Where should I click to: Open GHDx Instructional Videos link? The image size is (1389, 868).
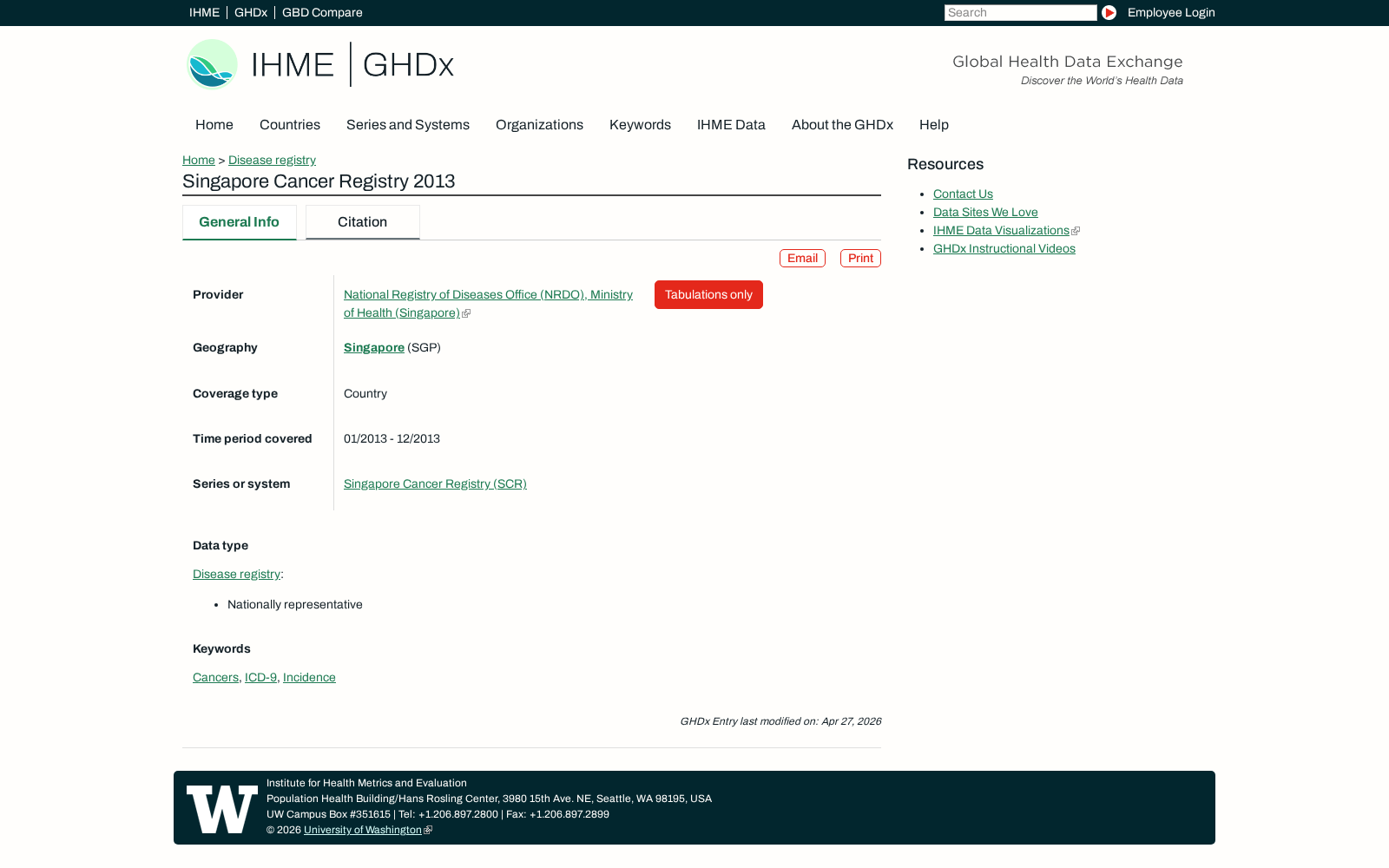pyautogui.click(x=1004, y=248)
